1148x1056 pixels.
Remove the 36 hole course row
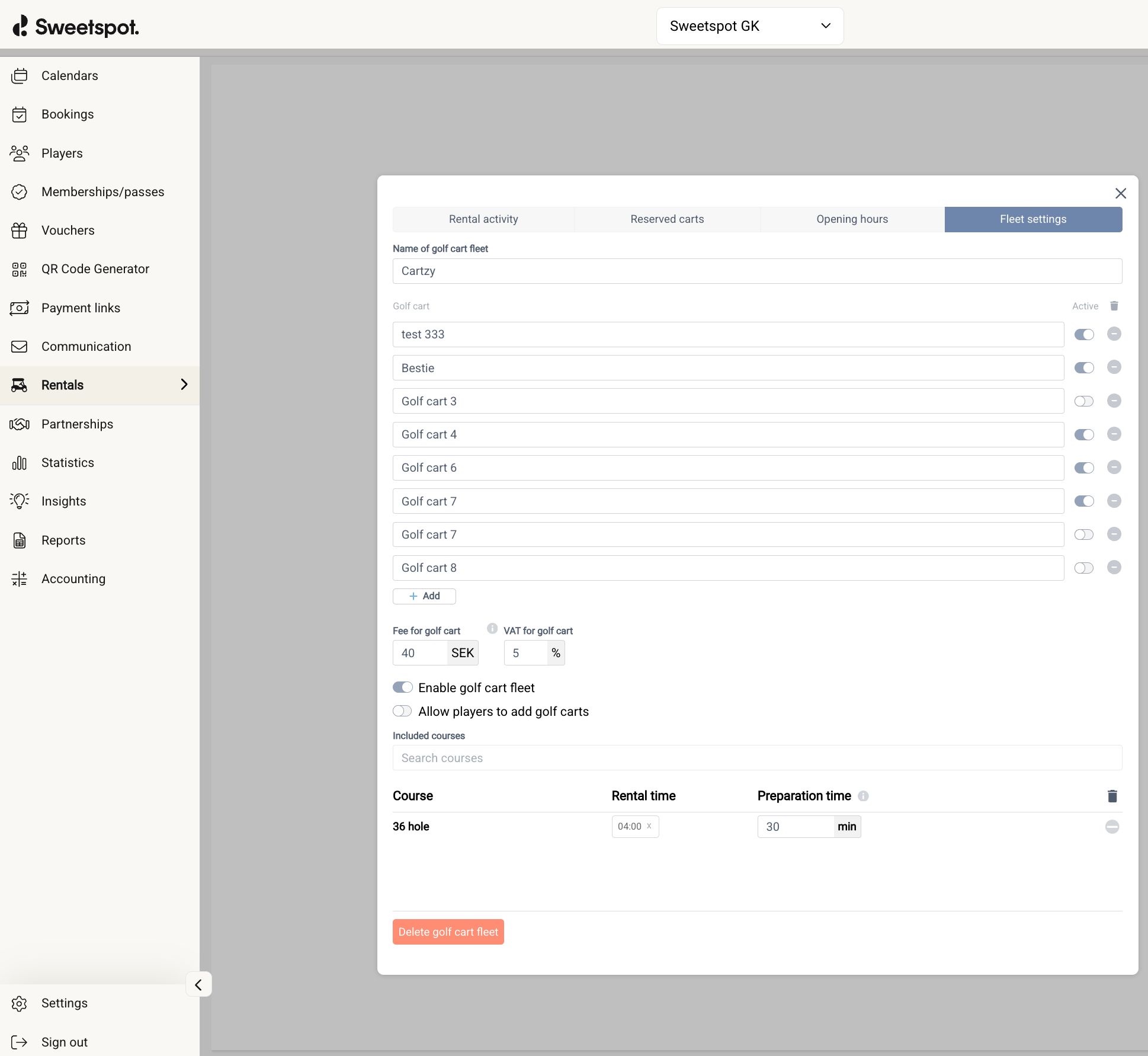pos(1112,827)
